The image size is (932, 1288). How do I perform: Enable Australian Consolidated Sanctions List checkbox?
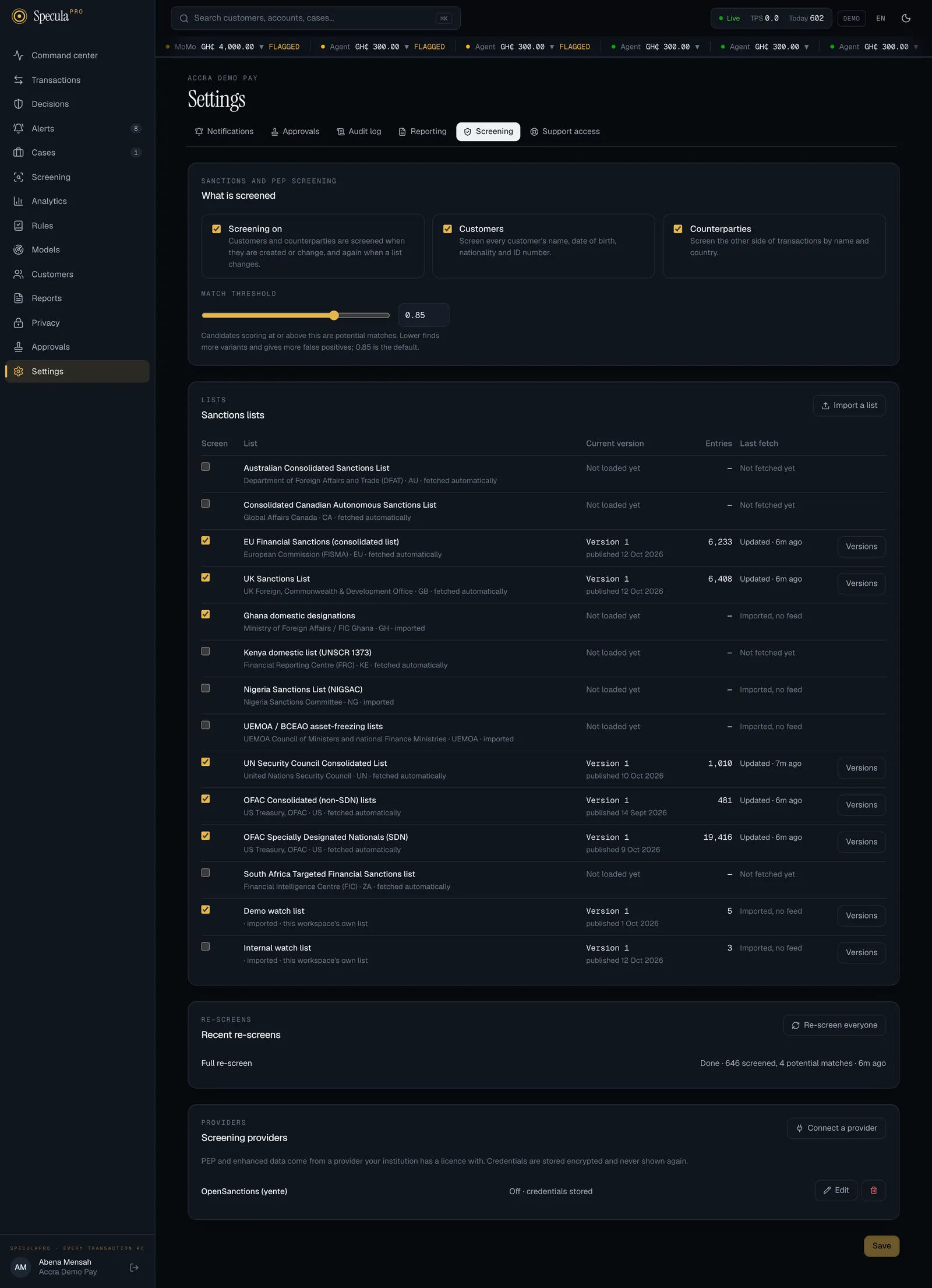click(206, 467)
